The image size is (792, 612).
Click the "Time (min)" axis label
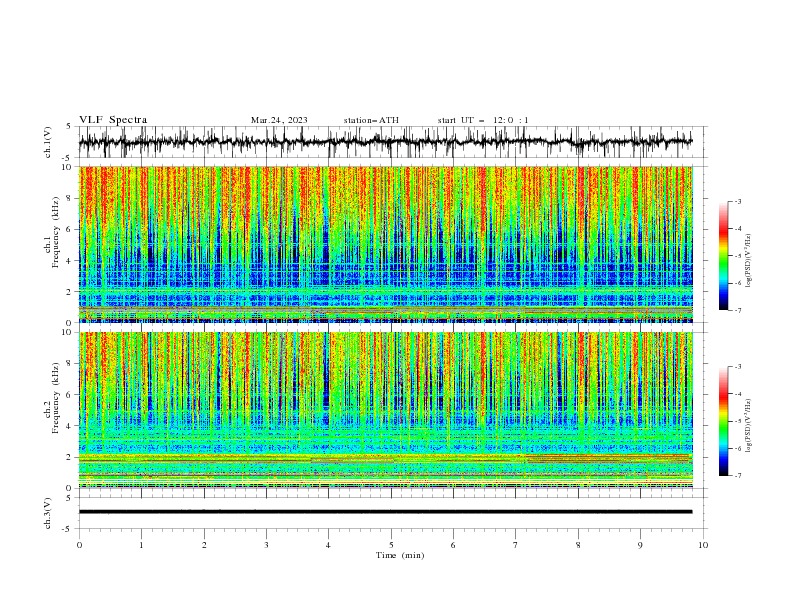click(400, 555)
